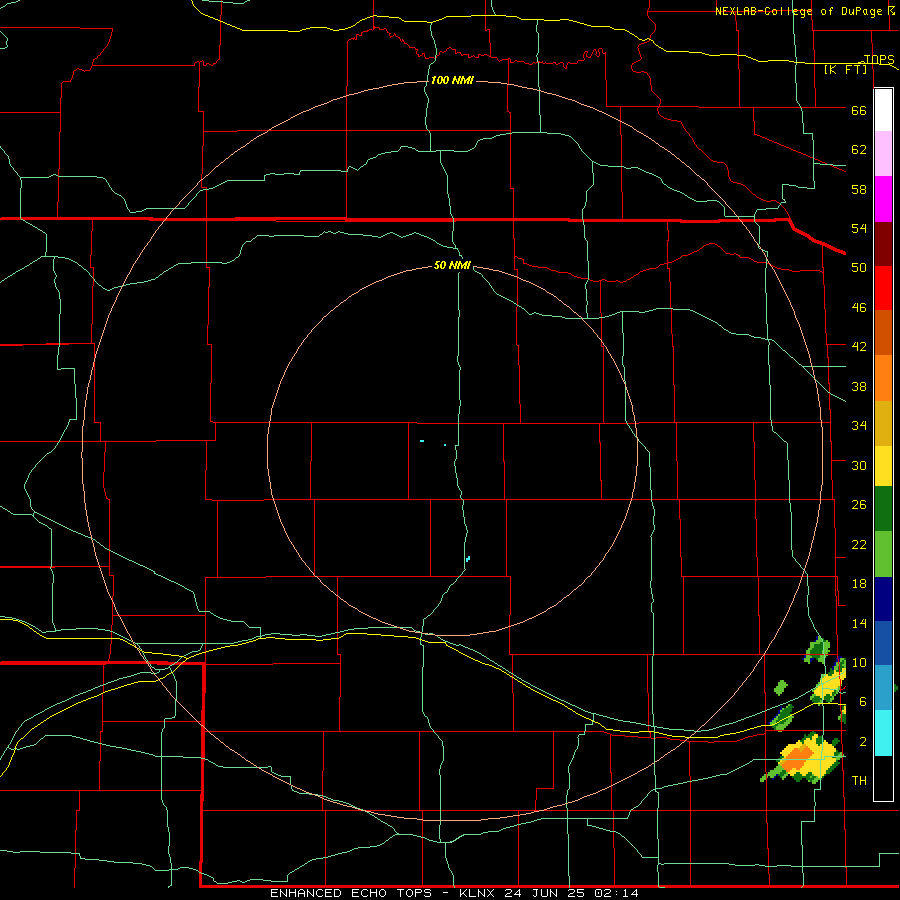Viewport: 900px width, 900px height.
Task: Click the legend value "38"
Action: [859, 386]
